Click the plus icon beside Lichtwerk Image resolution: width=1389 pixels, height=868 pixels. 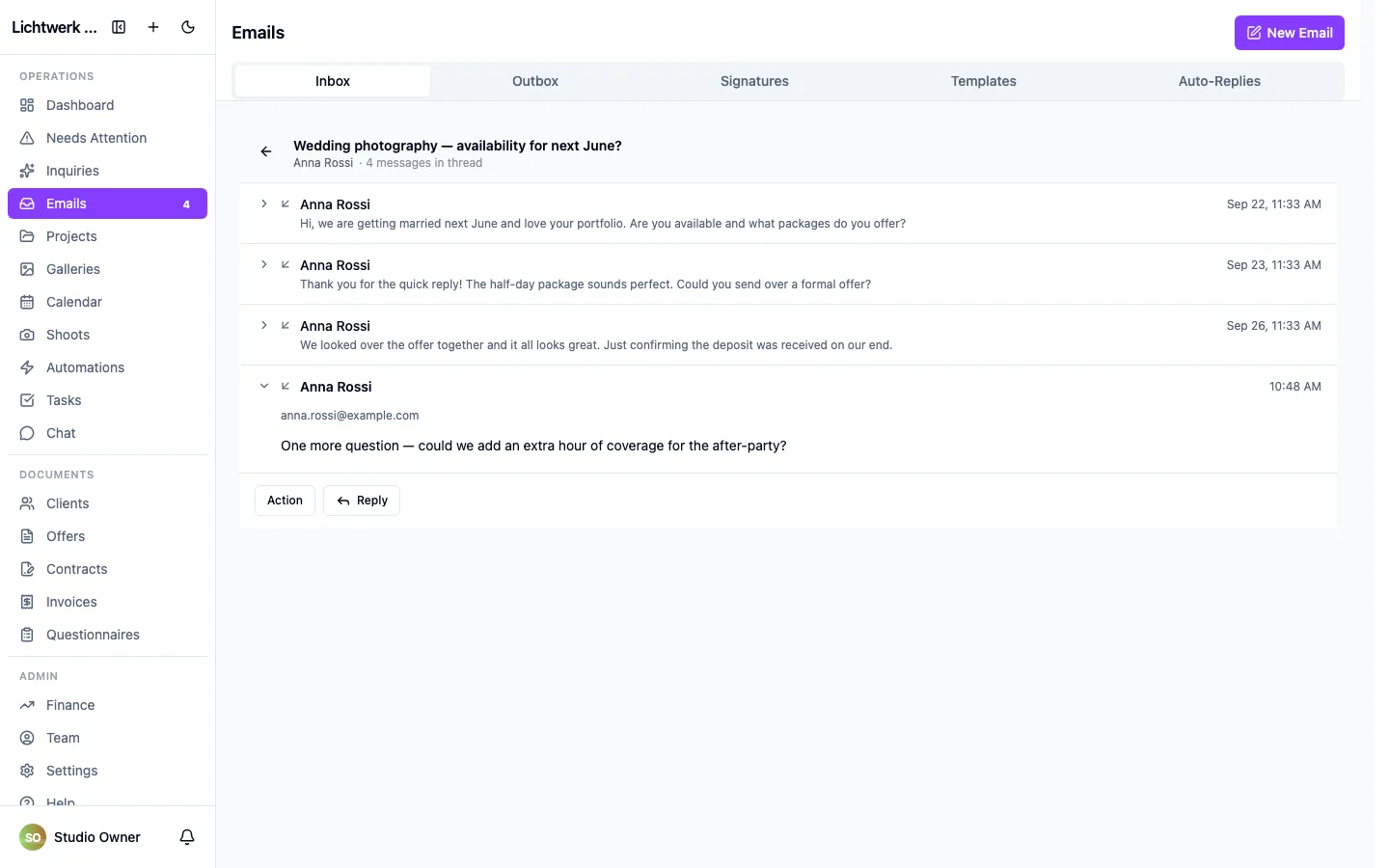pos(153,27)
